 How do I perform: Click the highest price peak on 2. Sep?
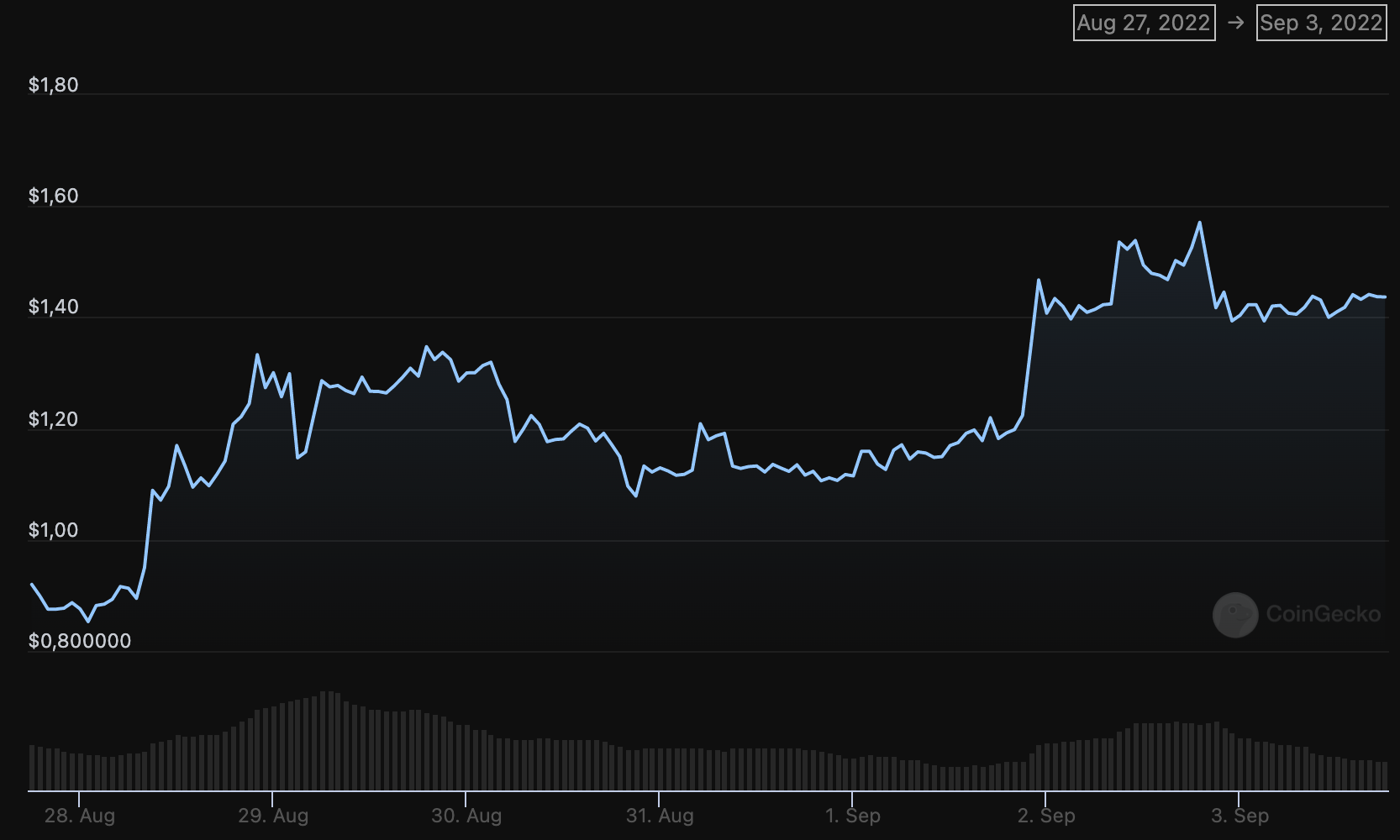1199,223
